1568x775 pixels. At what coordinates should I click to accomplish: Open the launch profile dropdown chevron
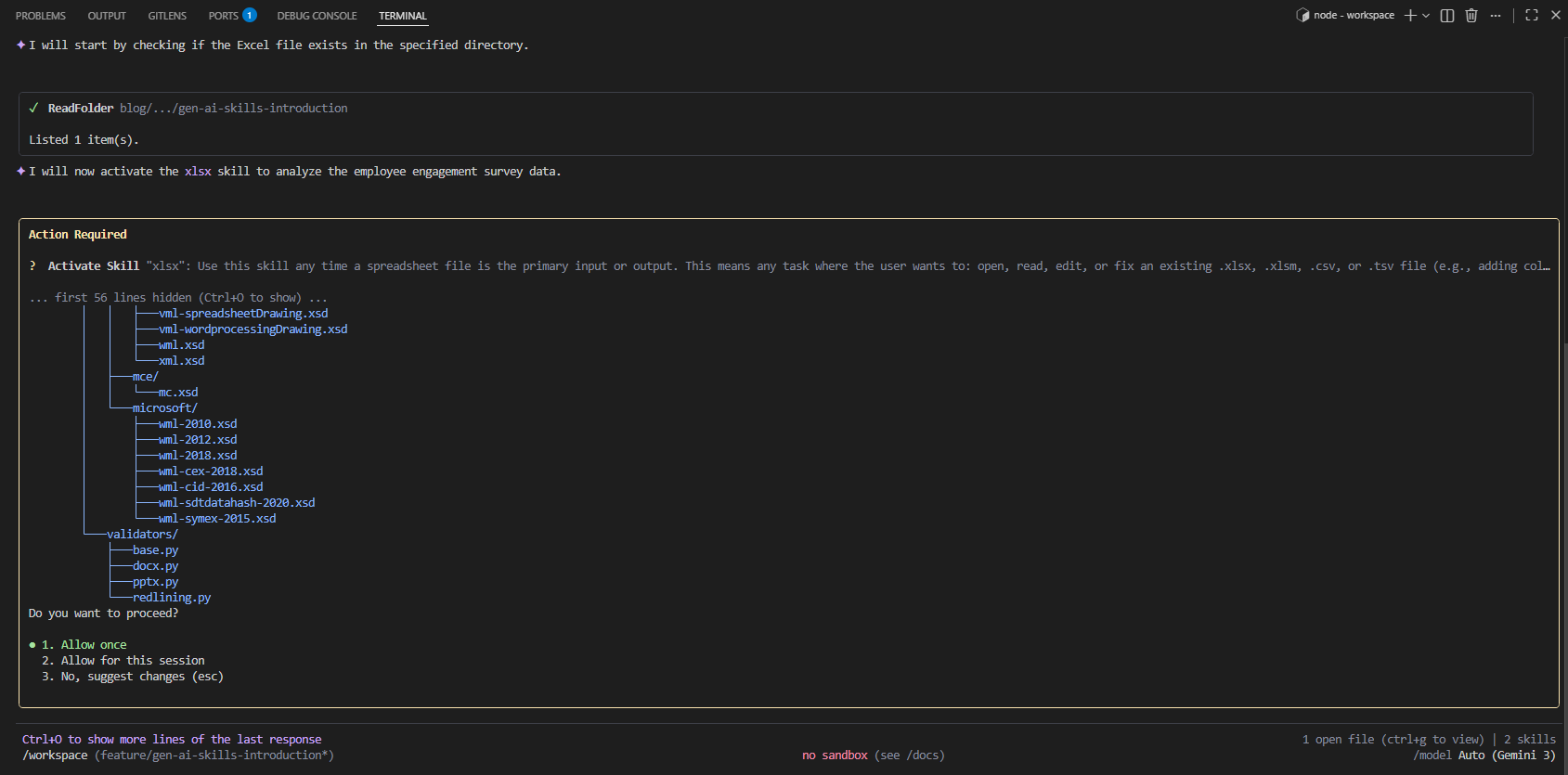pos(1426,15)
